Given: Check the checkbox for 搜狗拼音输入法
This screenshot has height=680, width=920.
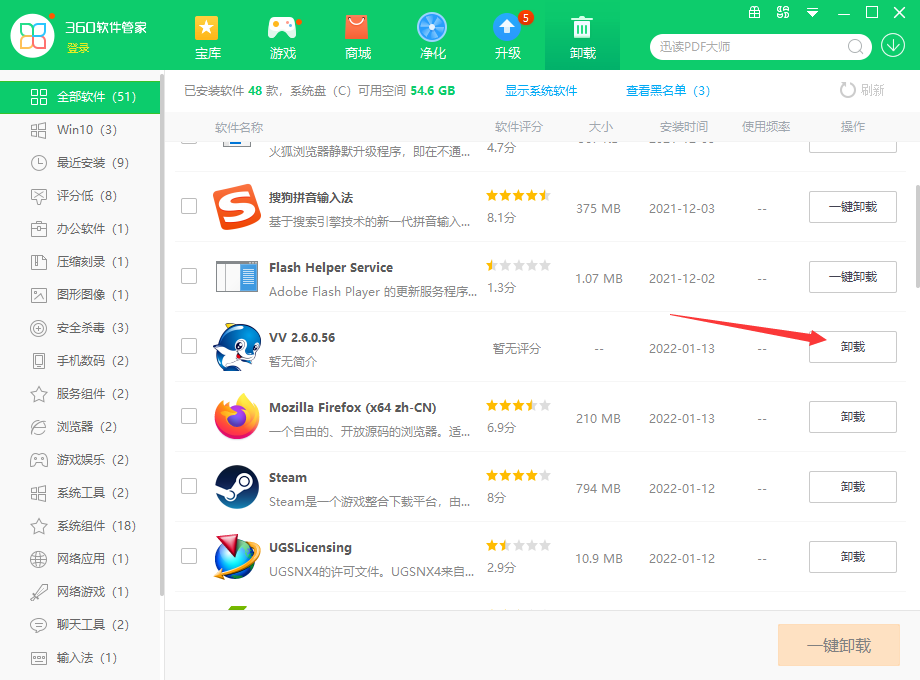Looking at the screenshot, I should pos(189,207).
